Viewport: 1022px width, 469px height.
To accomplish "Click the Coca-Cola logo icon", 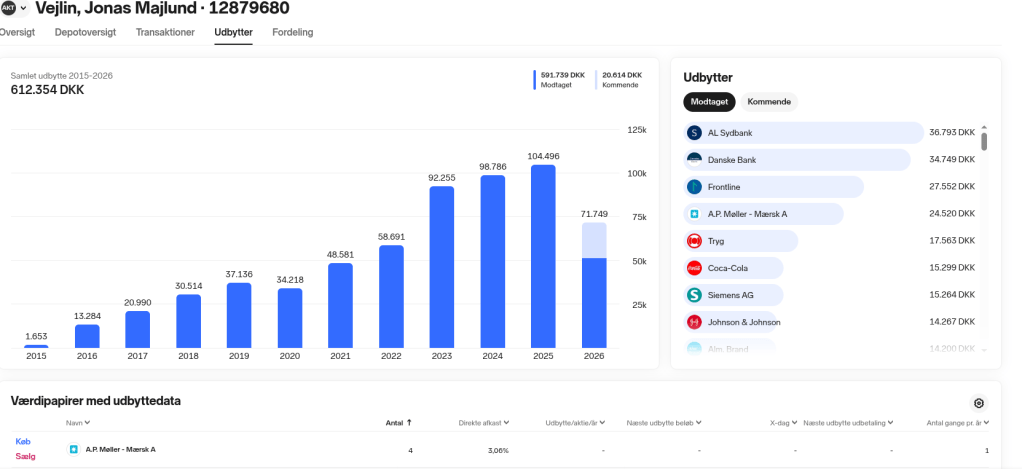I will (x=694, y=268).
